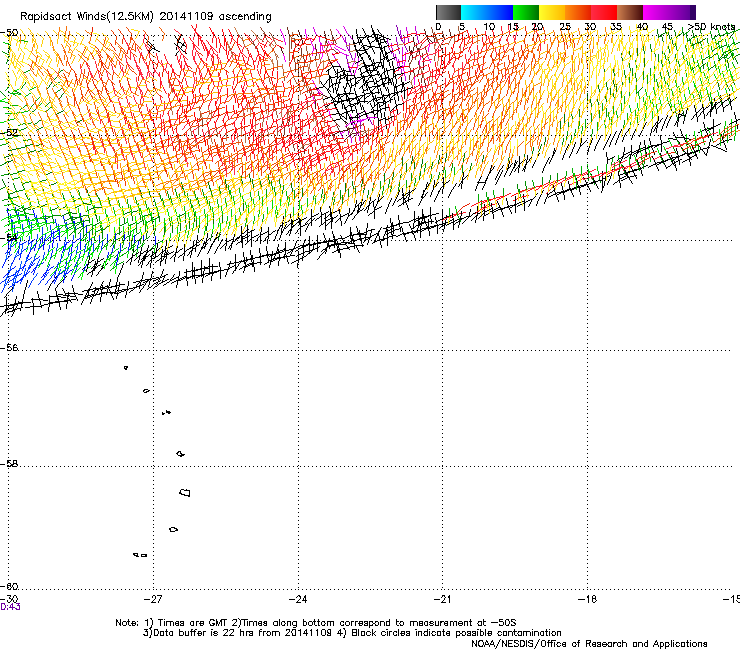Image resolution: width=740 pixels, height=650 pixels.
Task: Click the purple '0:43' time stamp
Action: pyautogui.click(x=10, y=607)
